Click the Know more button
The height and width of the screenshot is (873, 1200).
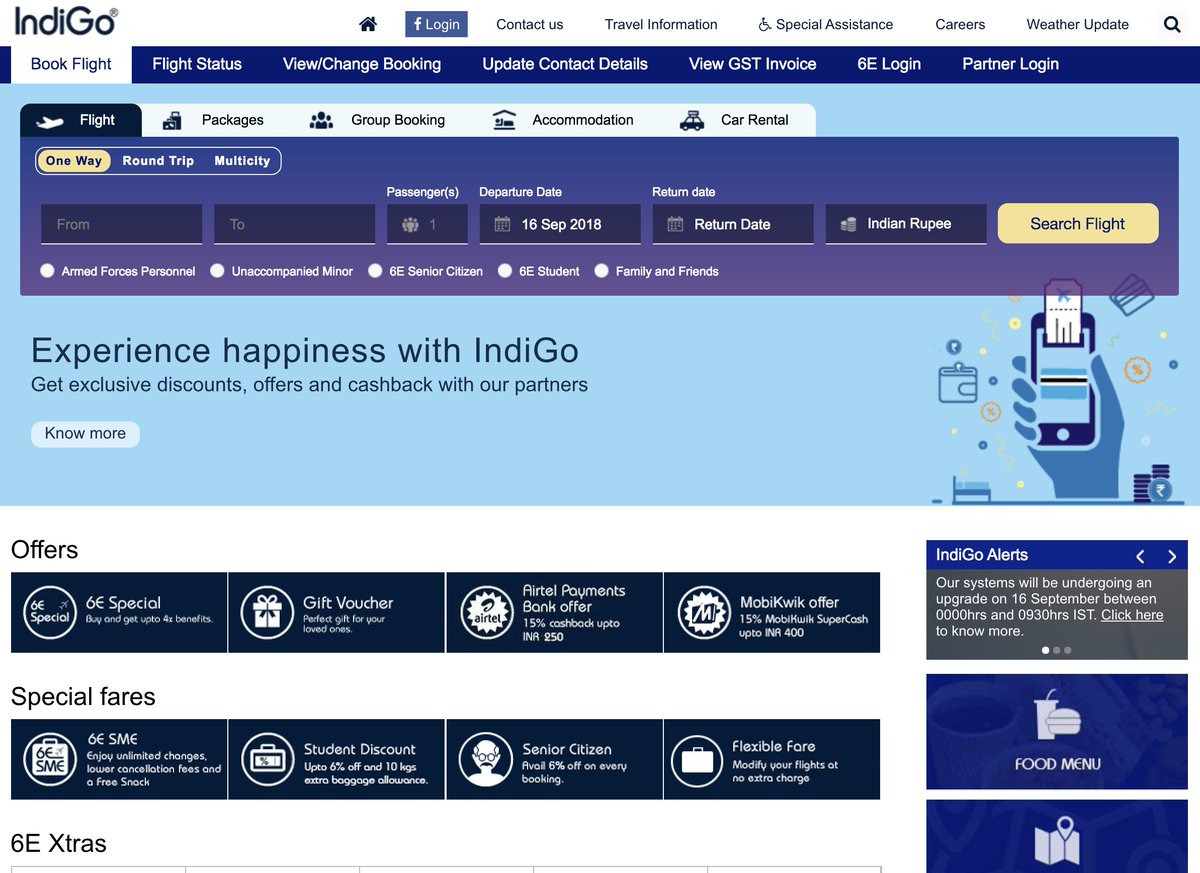(x=85, y=434)
